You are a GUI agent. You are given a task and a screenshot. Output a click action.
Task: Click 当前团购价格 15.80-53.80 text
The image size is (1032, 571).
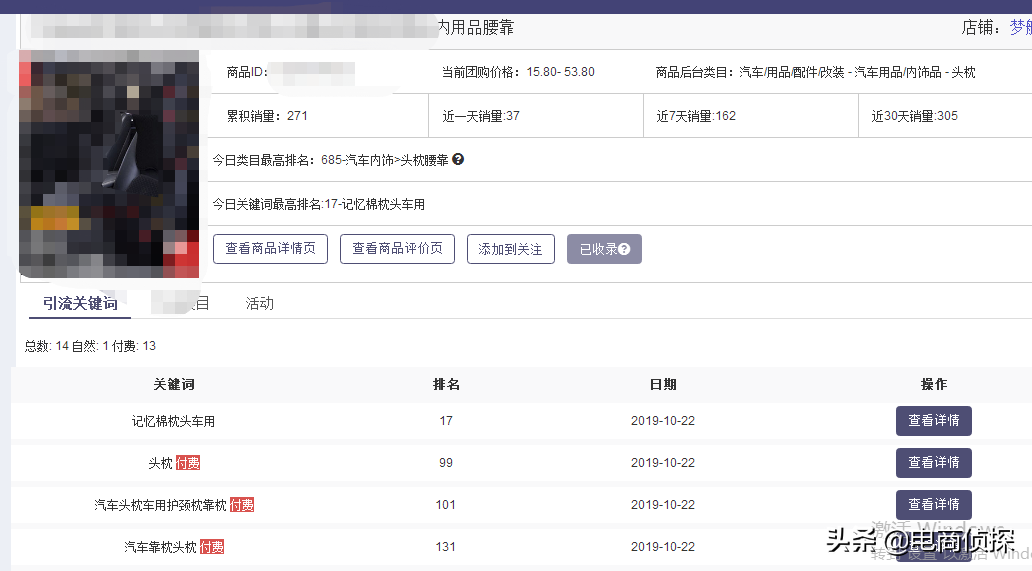(x=518, y=72)
